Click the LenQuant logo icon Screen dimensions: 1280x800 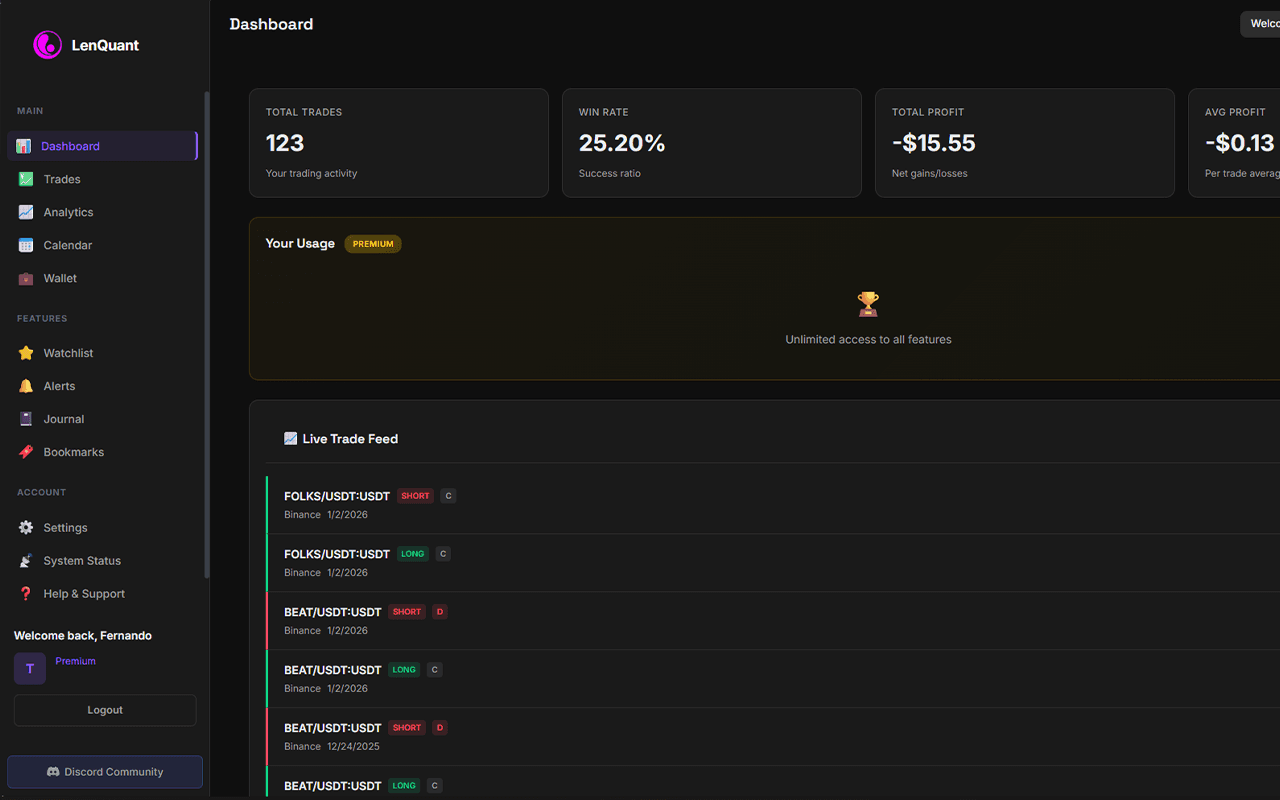point(46,44)
